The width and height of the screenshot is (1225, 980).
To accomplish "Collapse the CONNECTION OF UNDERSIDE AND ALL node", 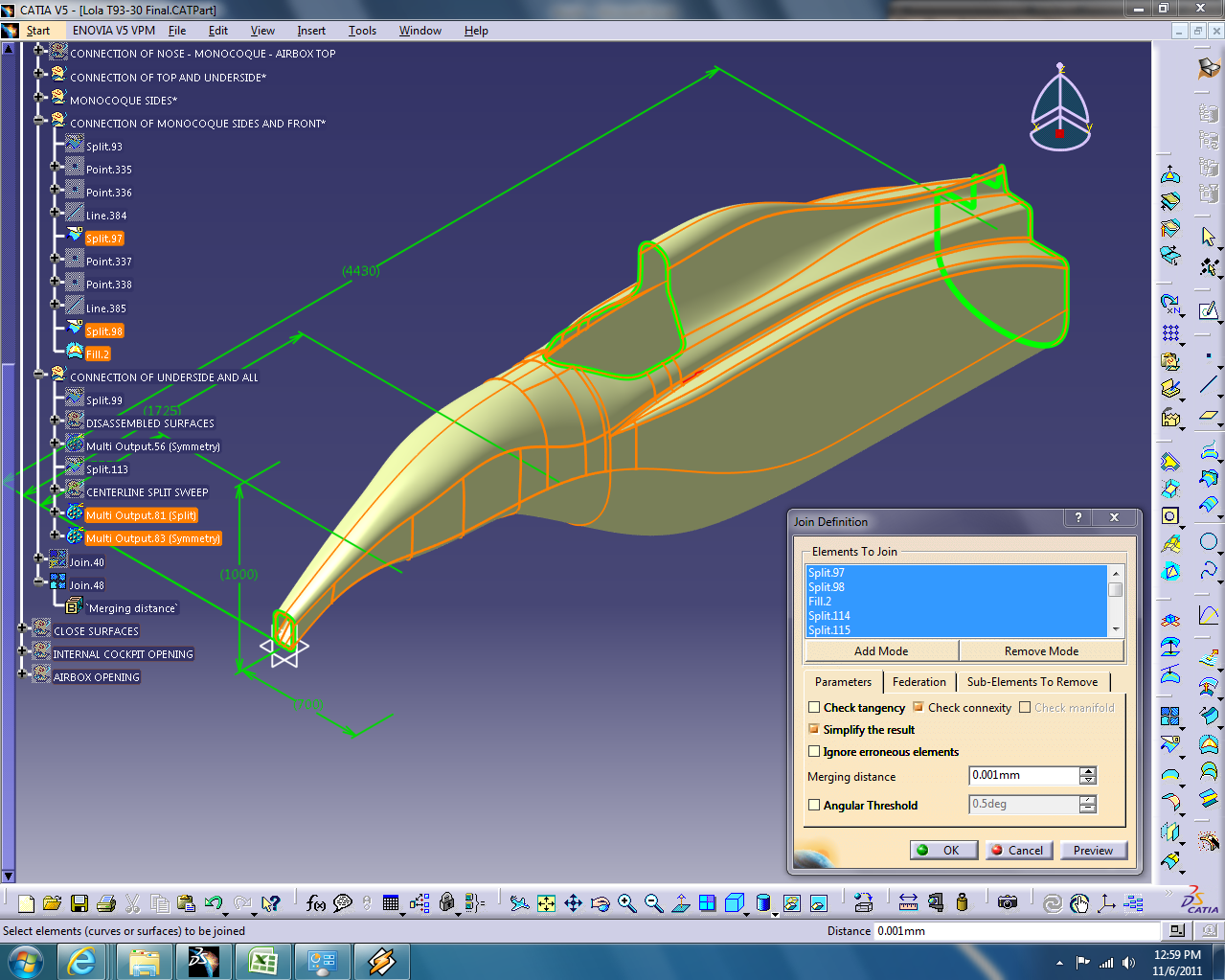I will click(x=38, y=374).
